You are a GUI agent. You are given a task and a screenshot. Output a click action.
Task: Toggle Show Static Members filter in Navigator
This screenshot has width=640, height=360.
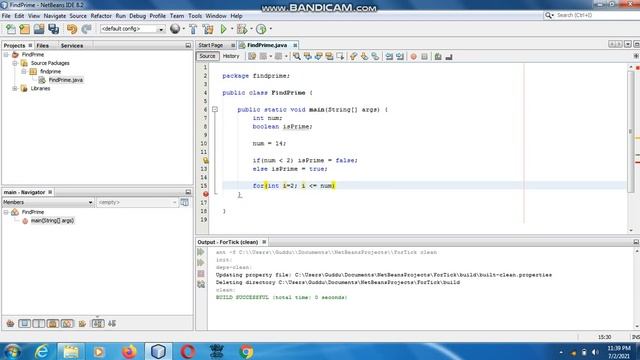[39, 324]
